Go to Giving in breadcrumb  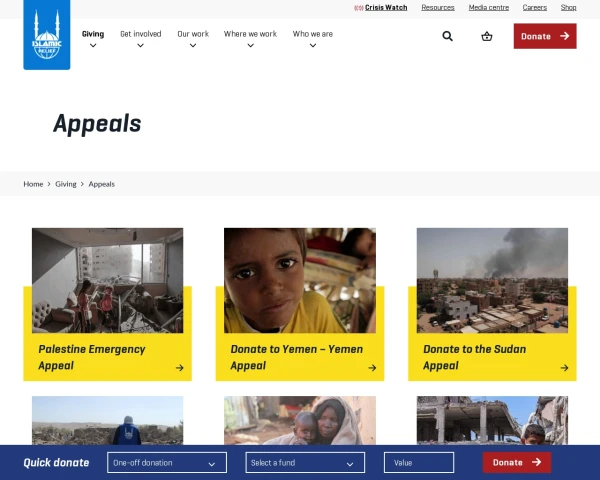tap(65, 184)
